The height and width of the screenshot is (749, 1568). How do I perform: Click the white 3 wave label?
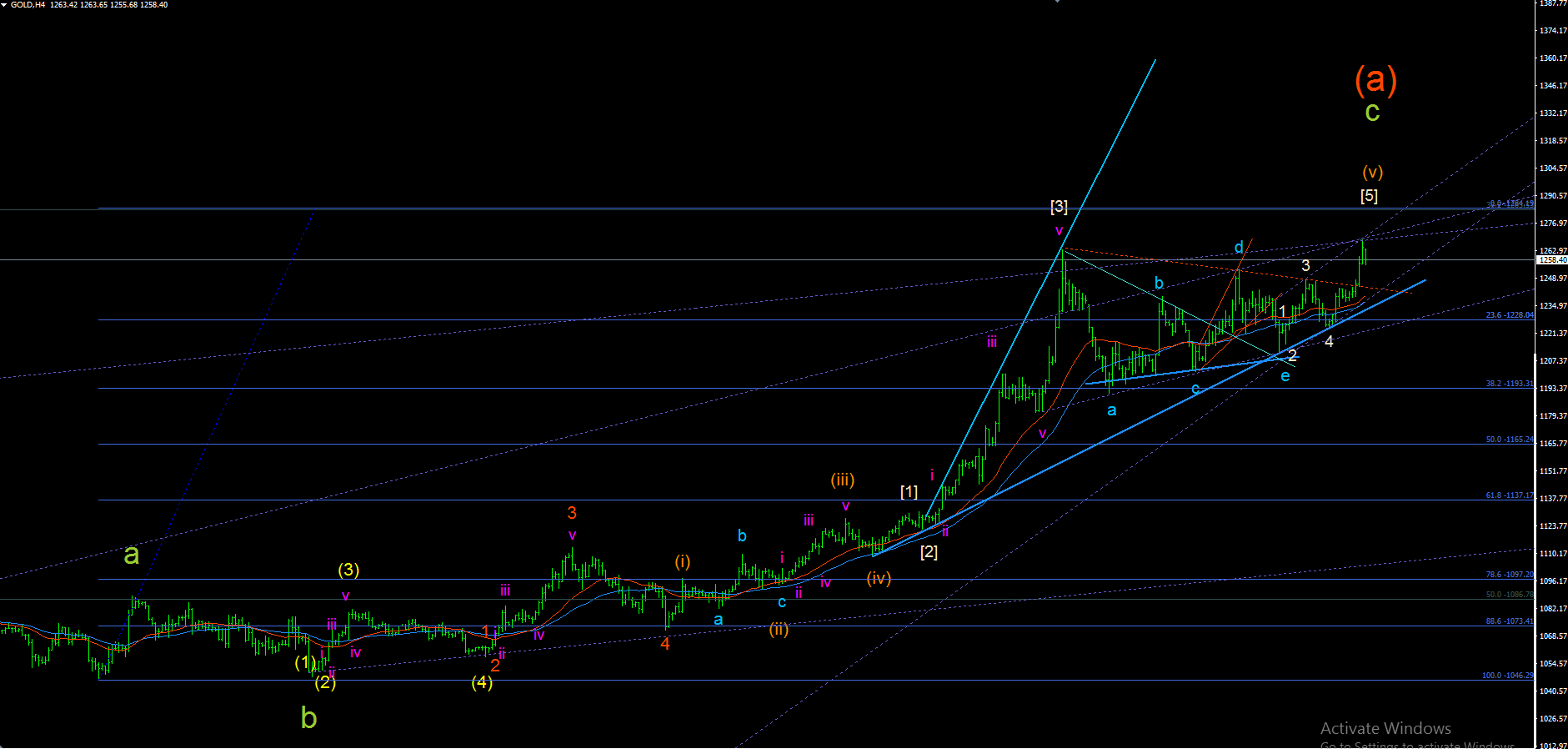[x=1305, y=265]
